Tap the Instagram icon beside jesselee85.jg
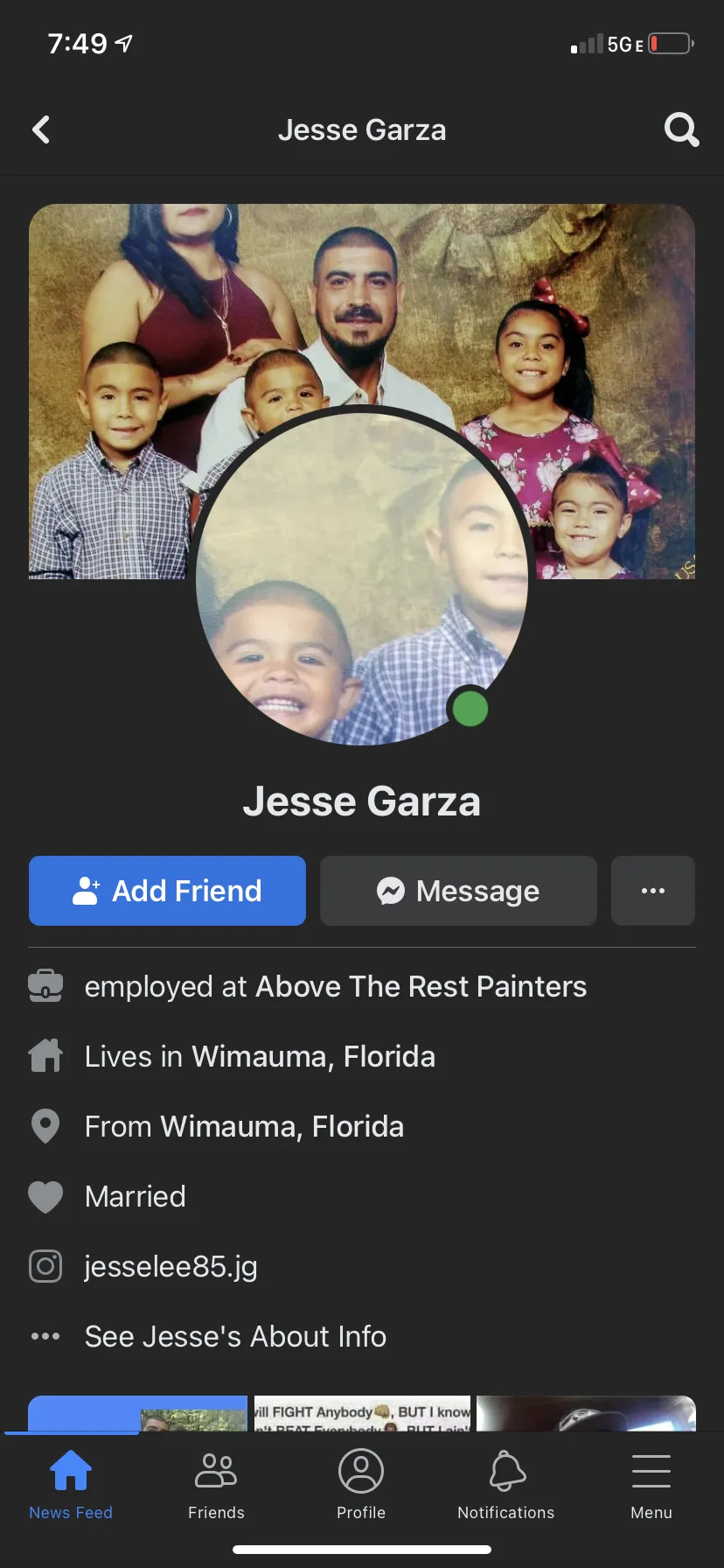The image size is (724, 1568). click(x=45, y=1266)
